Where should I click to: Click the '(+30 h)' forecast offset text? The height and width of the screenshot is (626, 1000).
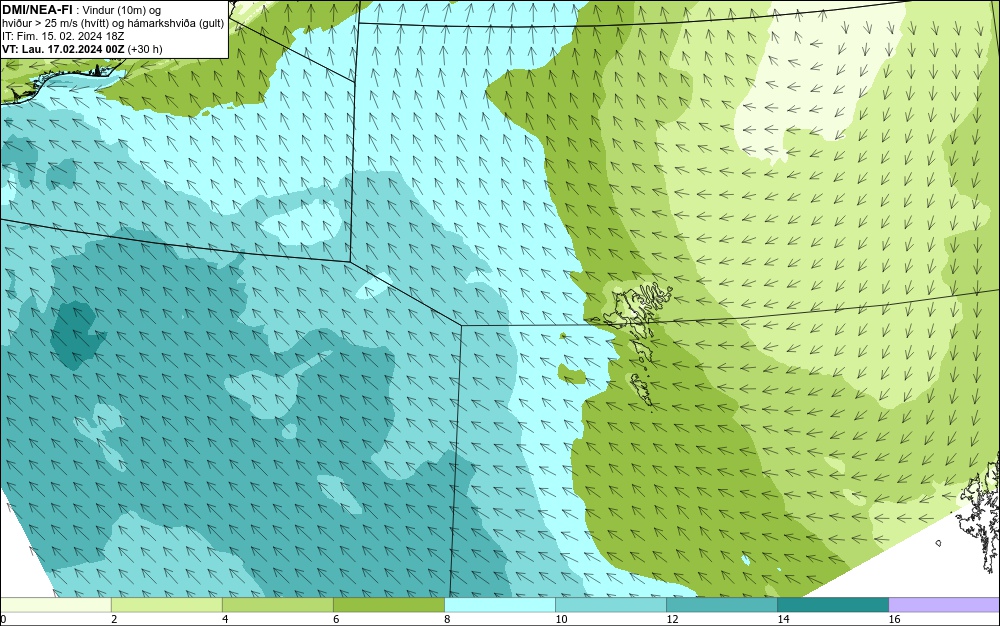(x=145, y=49)
